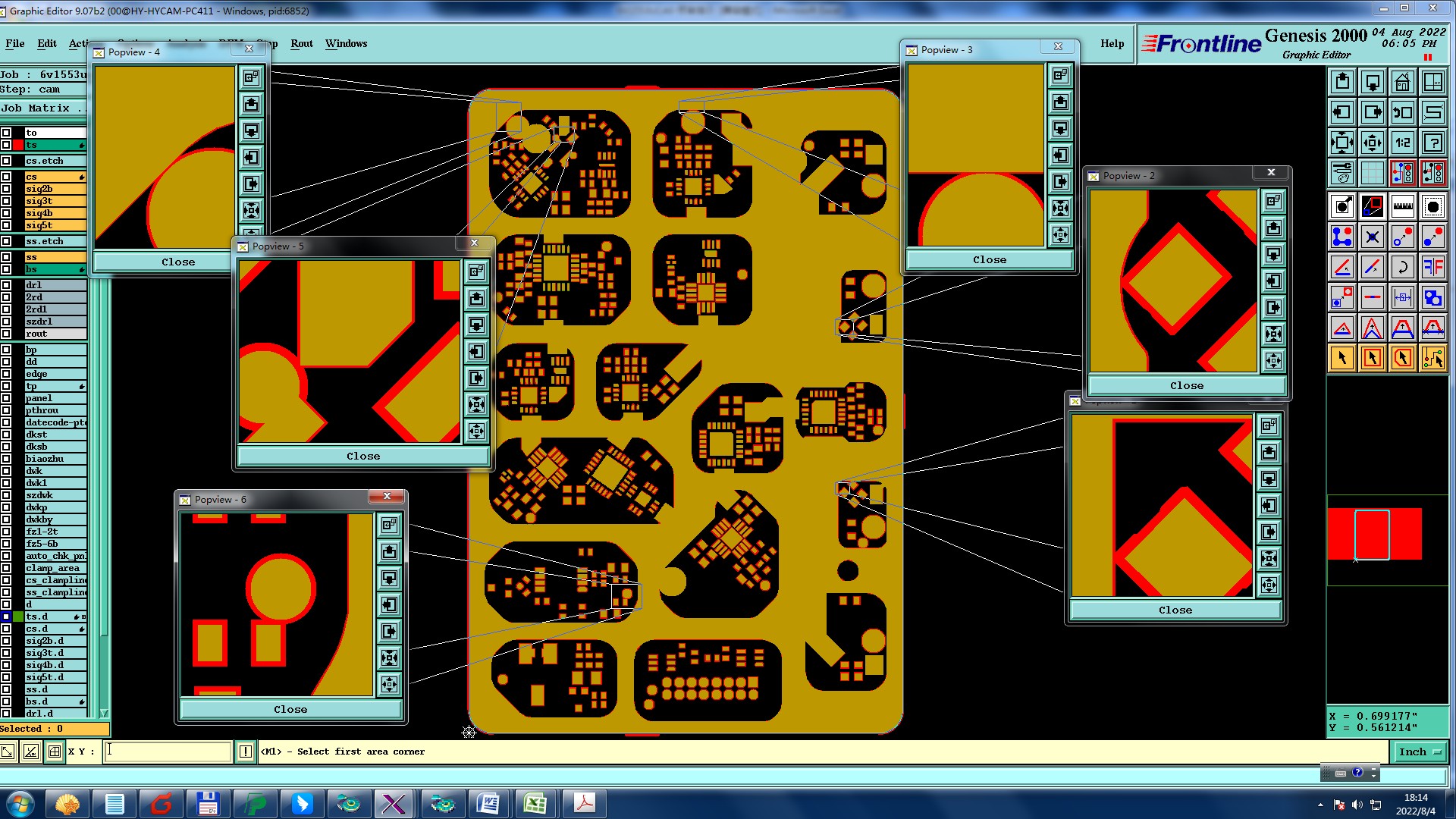
Task: Select the 1:2 zoom scale icon
Action: click(x=1402, y=143)
